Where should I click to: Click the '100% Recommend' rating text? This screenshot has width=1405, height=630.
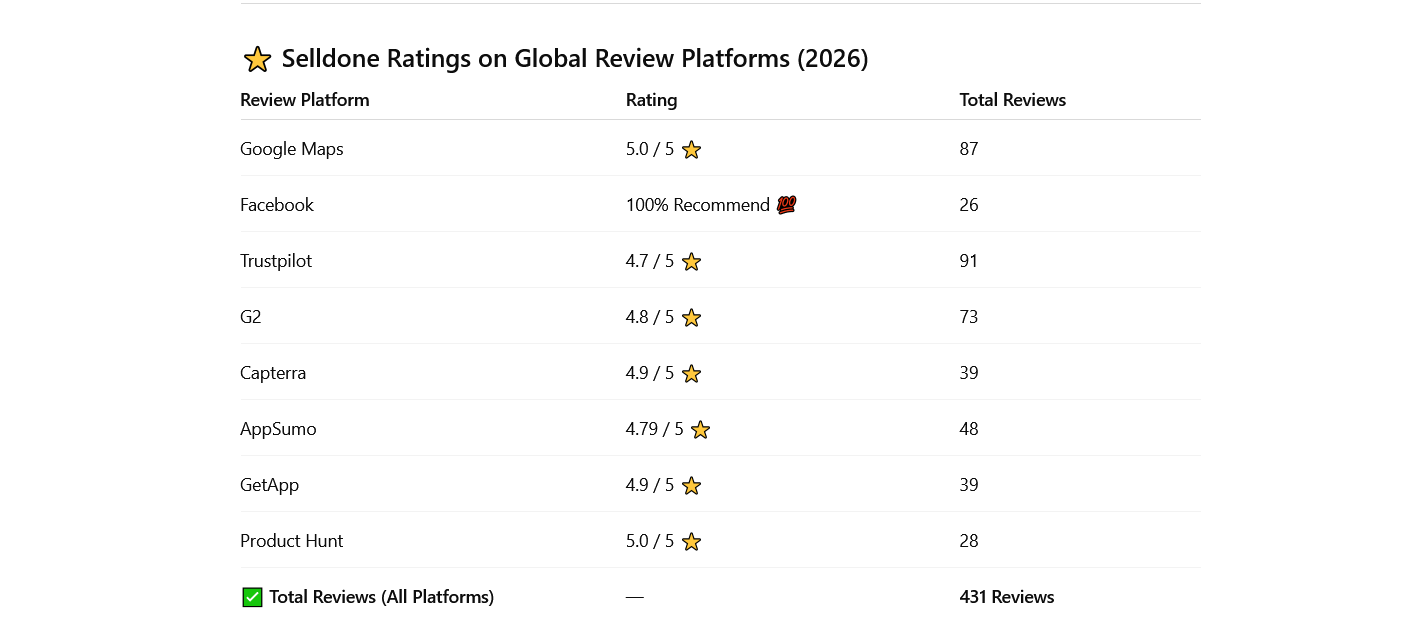click(698, 205)
